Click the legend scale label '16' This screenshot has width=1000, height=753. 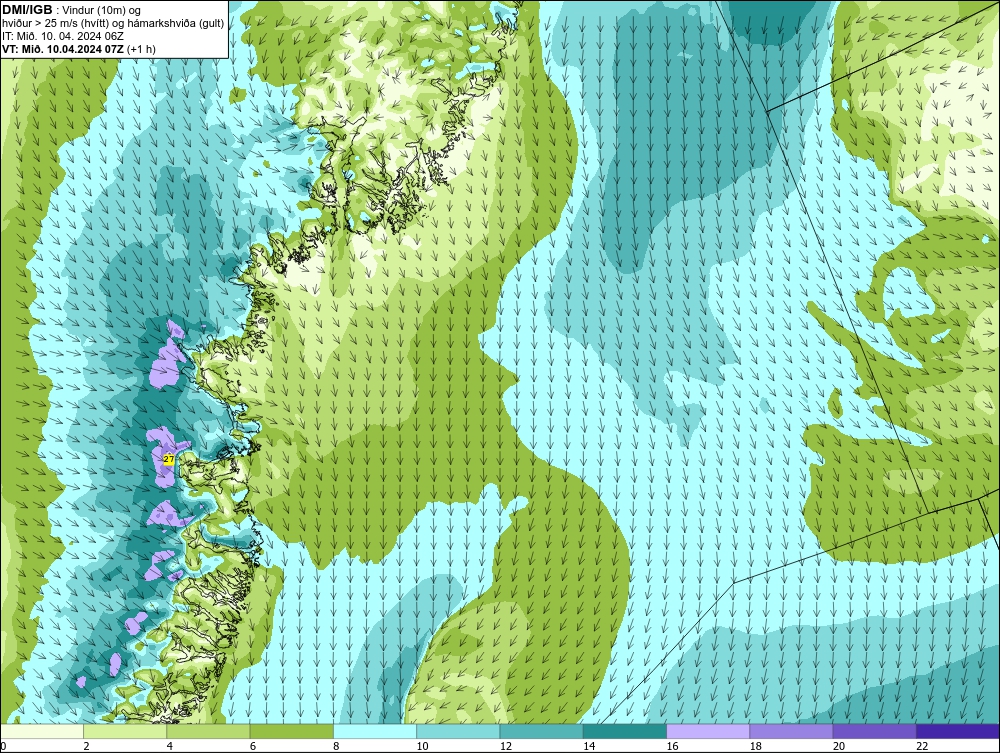coord(672,747)
